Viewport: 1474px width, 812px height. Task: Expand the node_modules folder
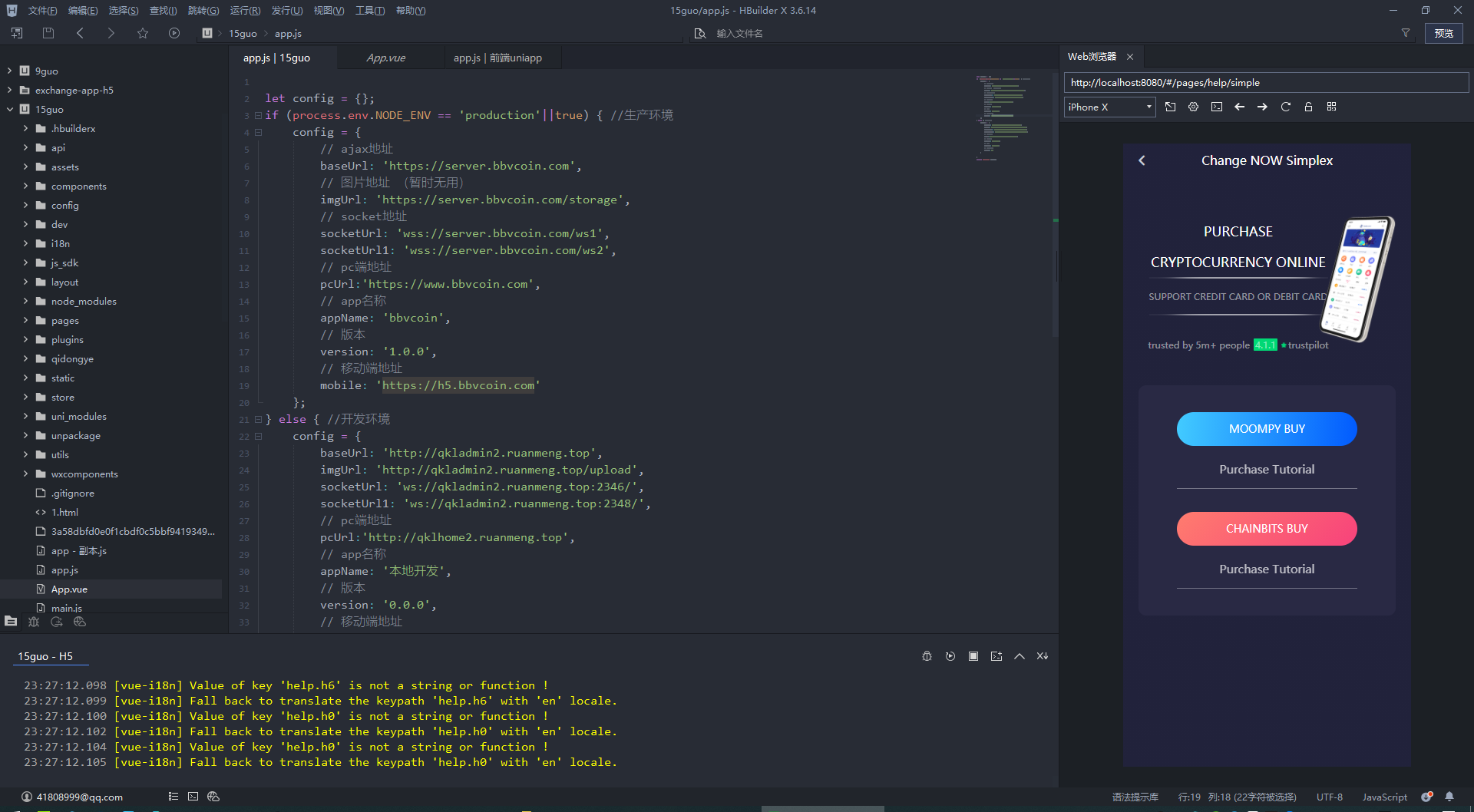click(x=25, y=301)
